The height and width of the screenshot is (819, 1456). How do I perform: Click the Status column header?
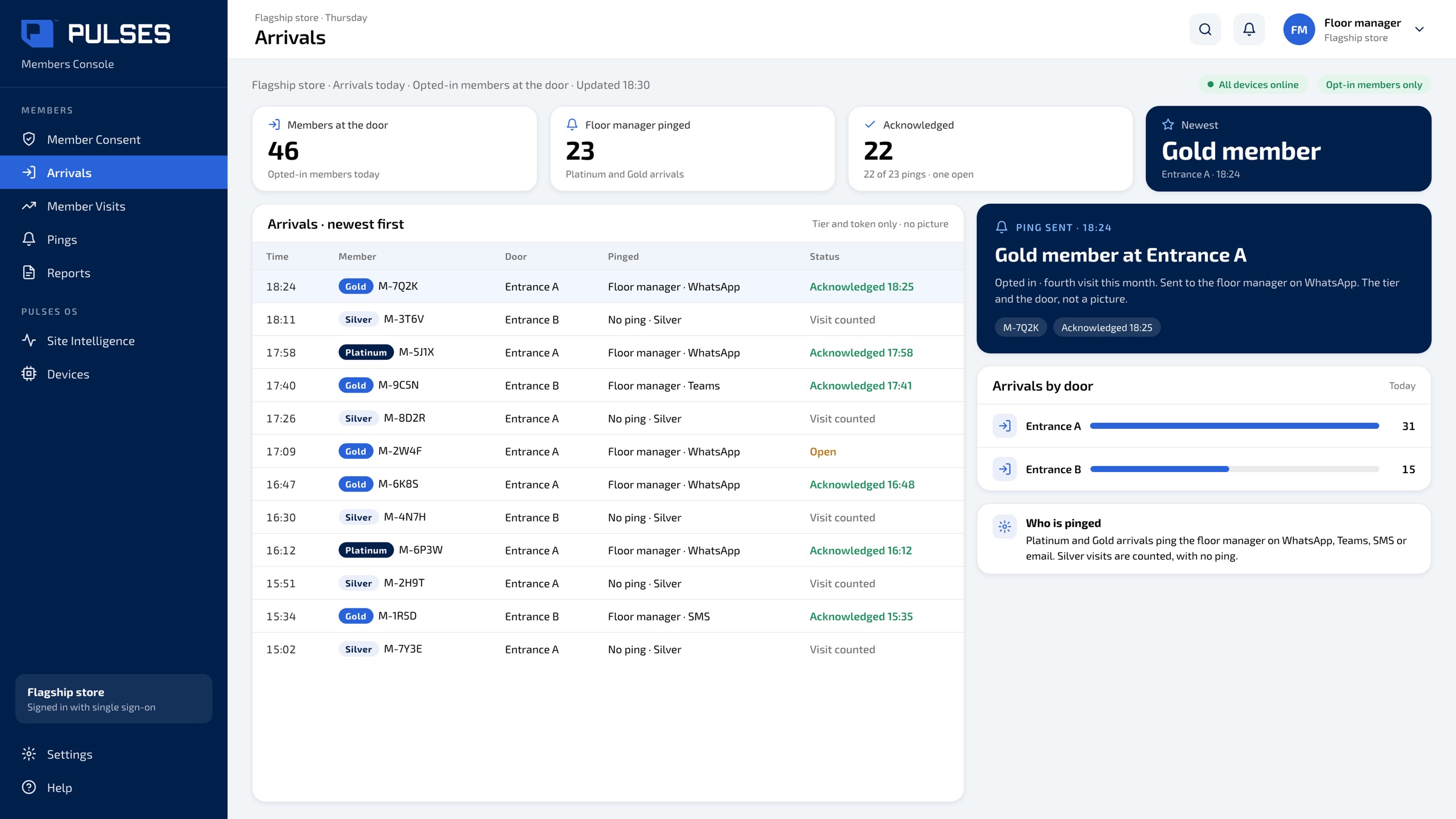click(824, 256)
